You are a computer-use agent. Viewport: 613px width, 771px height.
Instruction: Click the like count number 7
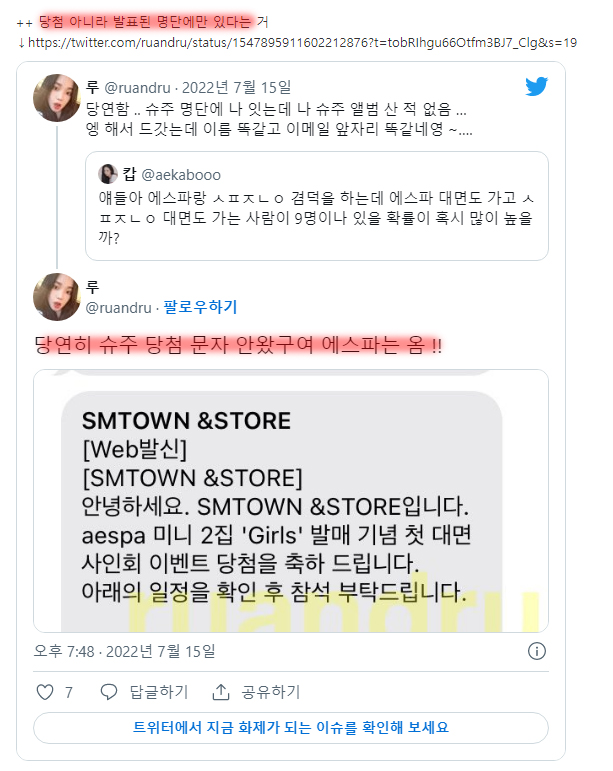pos(69,692)
